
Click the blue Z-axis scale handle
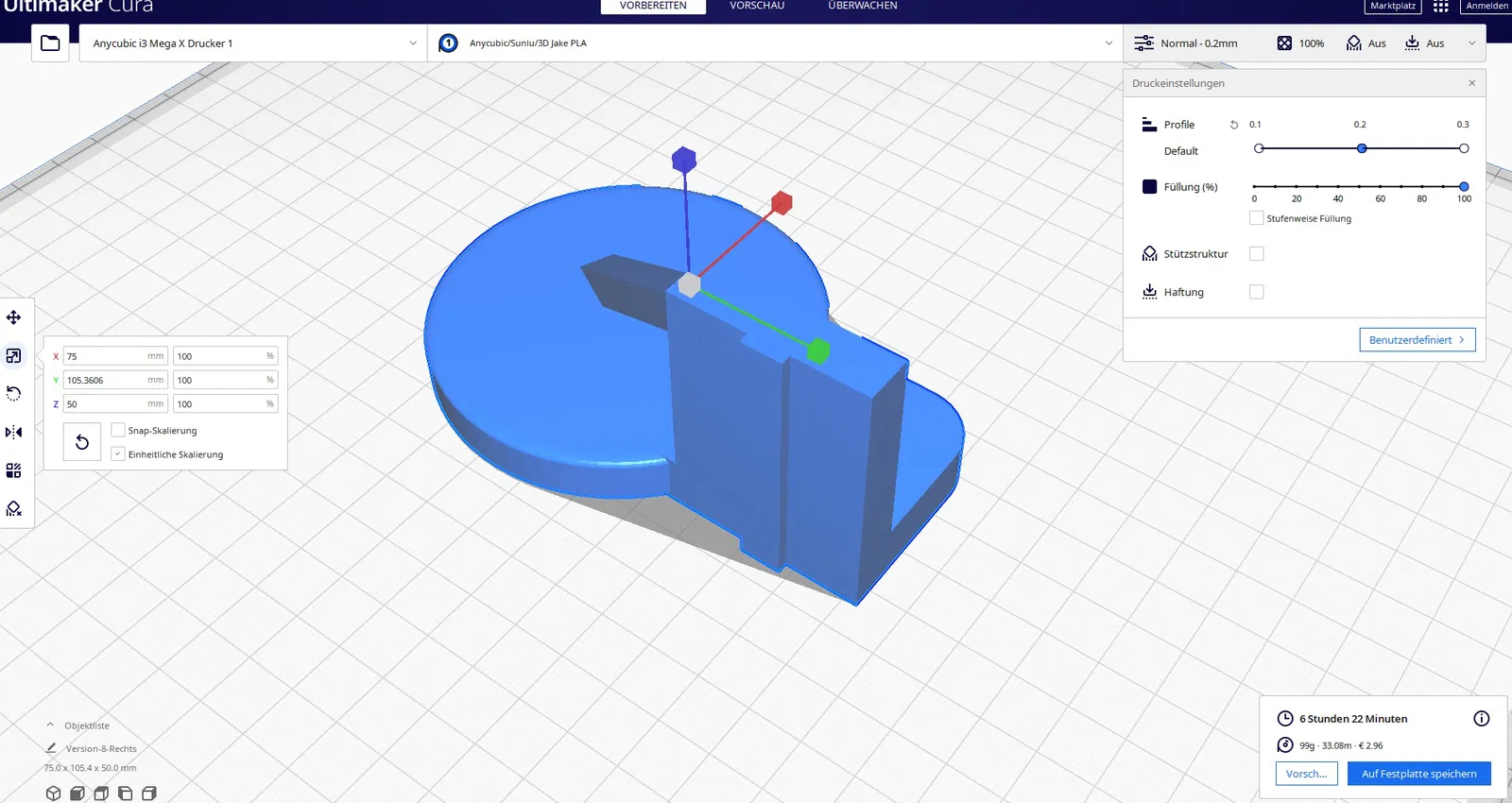click(x=684, y=160)
